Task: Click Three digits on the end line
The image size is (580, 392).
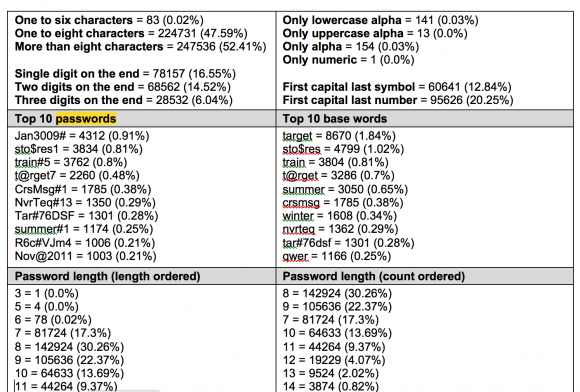Action: pos(124,100)
